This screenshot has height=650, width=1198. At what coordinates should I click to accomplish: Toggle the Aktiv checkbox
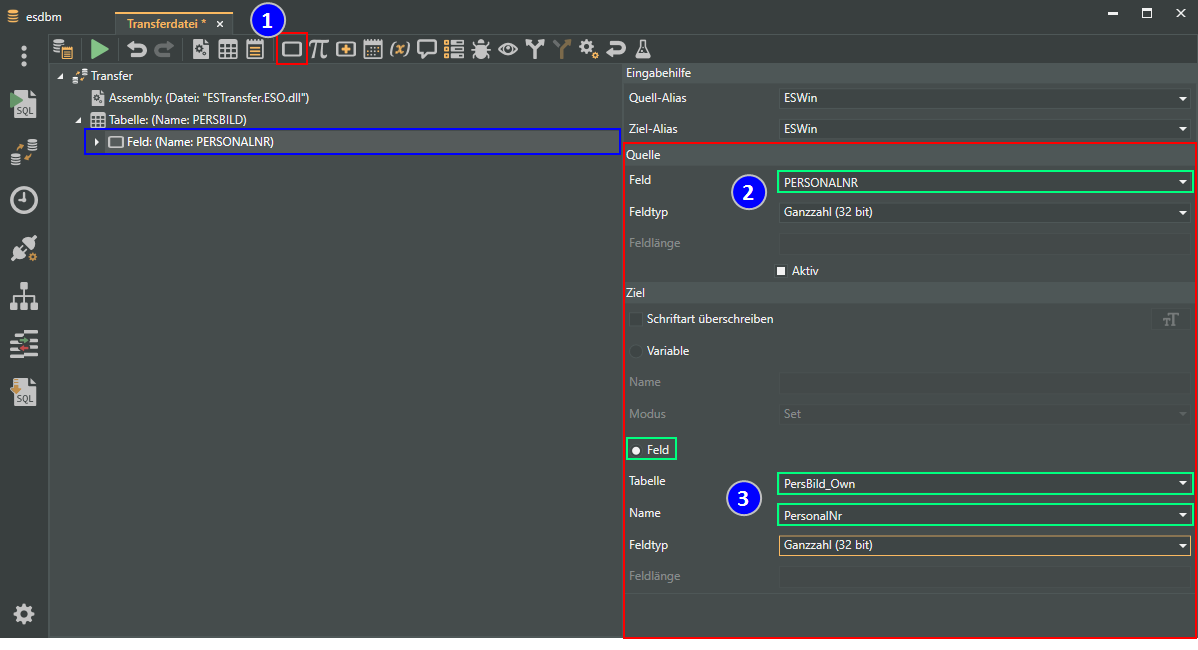[x=781, y=271]
